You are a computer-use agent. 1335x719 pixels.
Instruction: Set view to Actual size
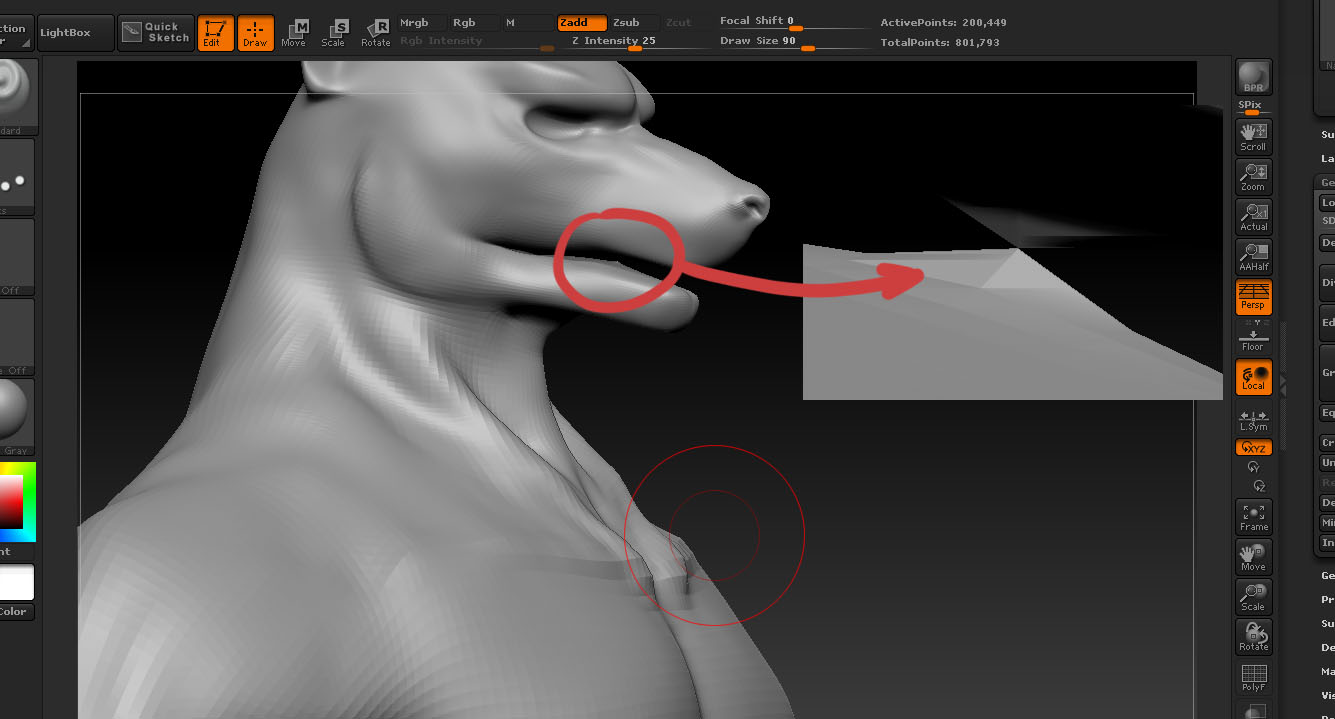click(1253, 216)
